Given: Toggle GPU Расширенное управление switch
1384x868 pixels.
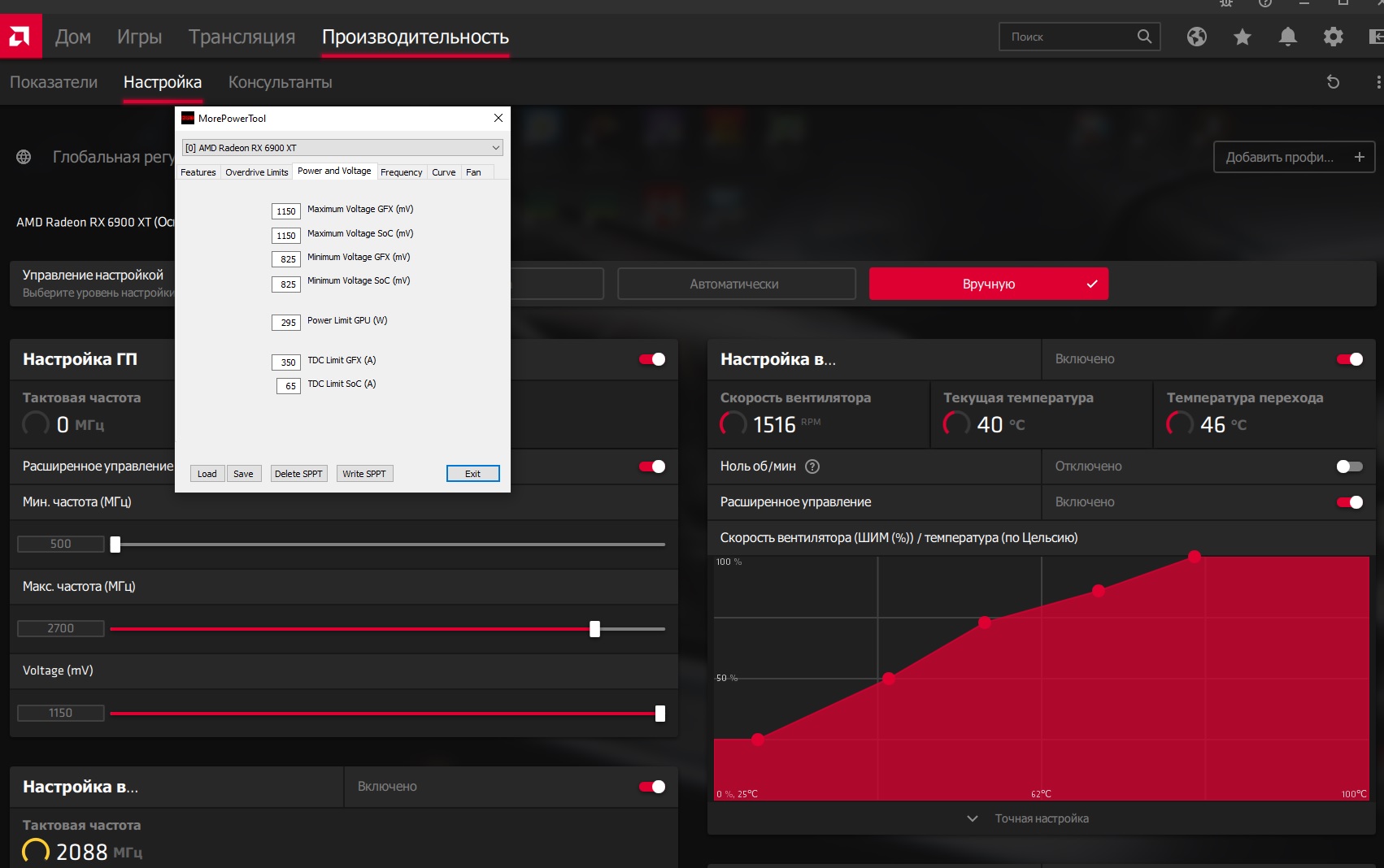Looking at the screenshot, I should tap(652, 467).
